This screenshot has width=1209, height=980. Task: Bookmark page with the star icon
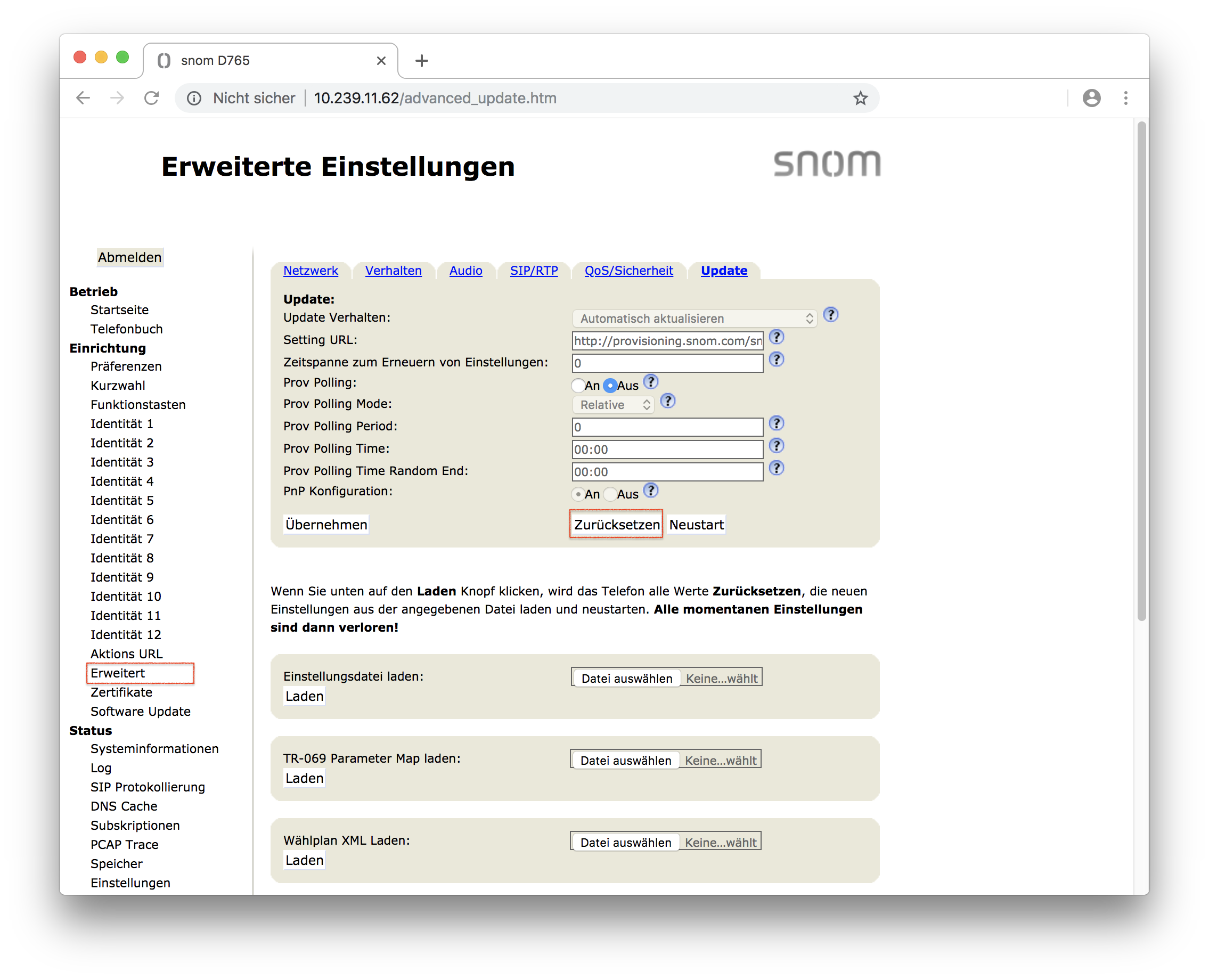[x=860, y=98]
